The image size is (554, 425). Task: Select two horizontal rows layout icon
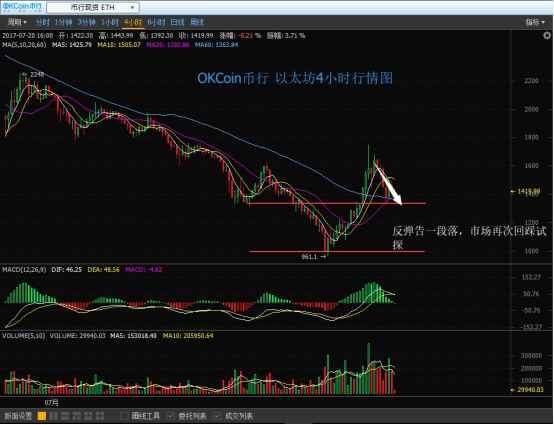65,416
